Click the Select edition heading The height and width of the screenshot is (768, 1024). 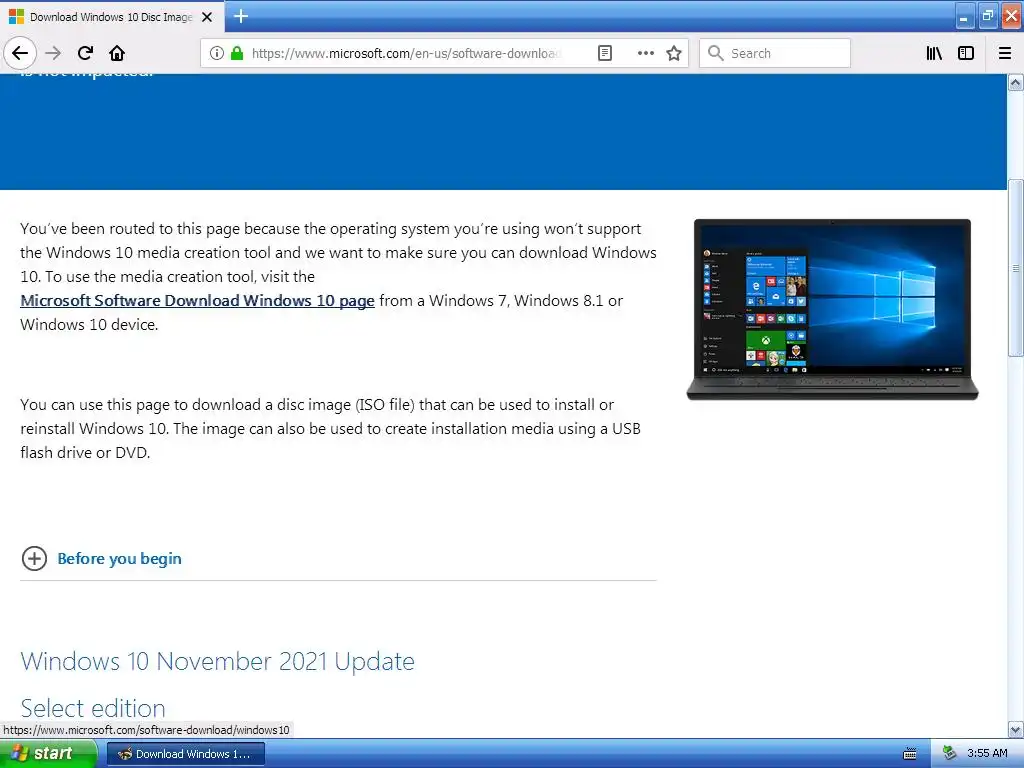(93, 709)
